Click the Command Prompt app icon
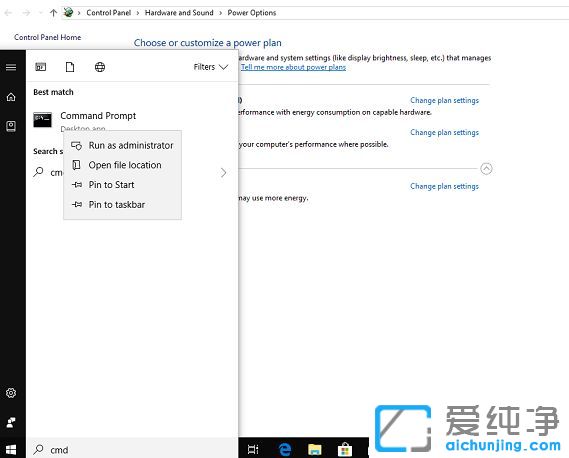 (42, 120)
